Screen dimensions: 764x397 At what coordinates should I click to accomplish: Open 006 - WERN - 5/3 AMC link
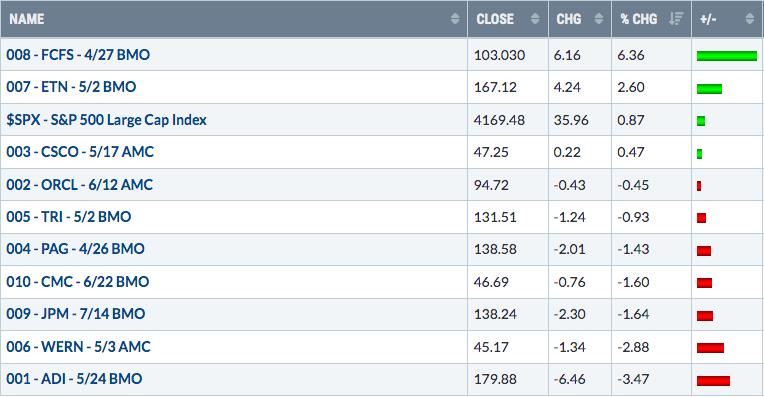pyautogui.click(x=78, y=347)
